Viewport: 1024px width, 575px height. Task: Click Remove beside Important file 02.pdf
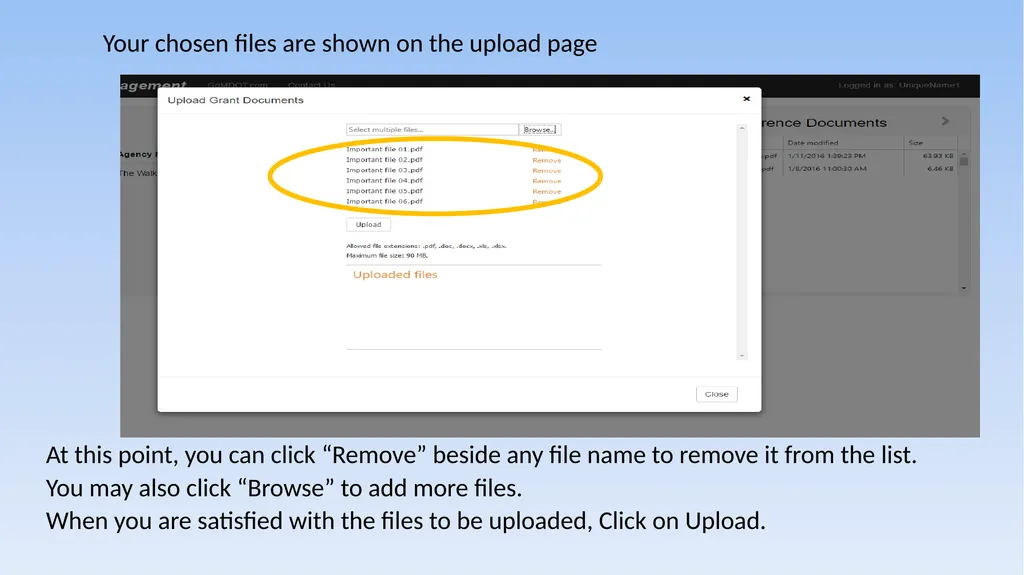tap(547, 160)
